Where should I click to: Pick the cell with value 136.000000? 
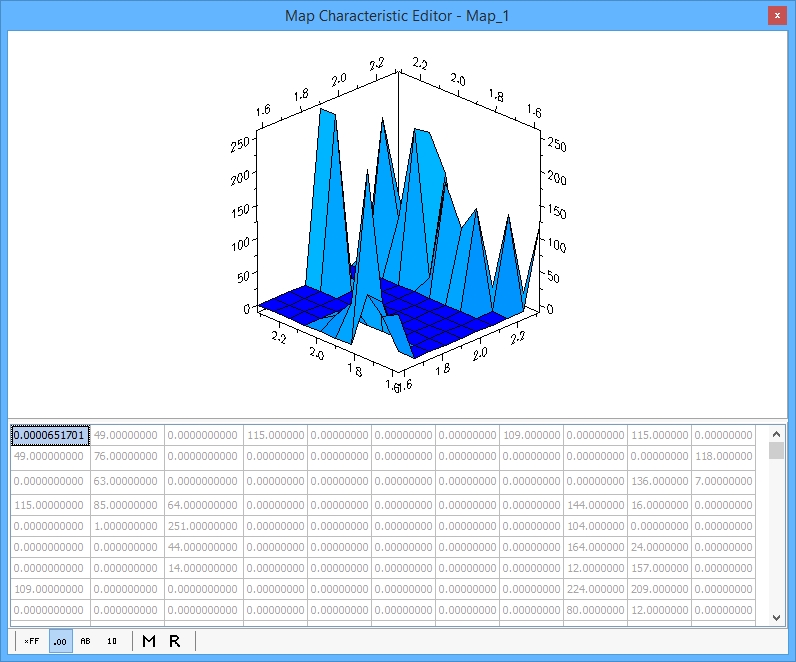coord(659,481)
